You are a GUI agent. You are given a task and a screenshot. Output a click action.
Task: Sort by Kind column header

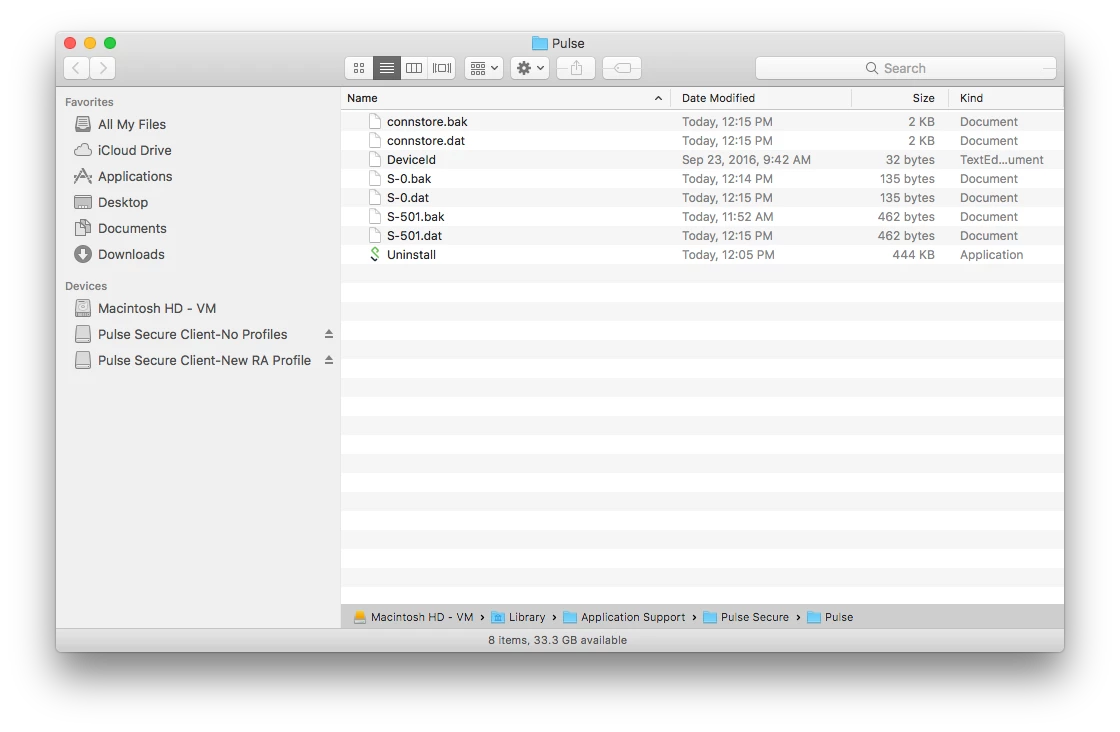point(1006,98)
